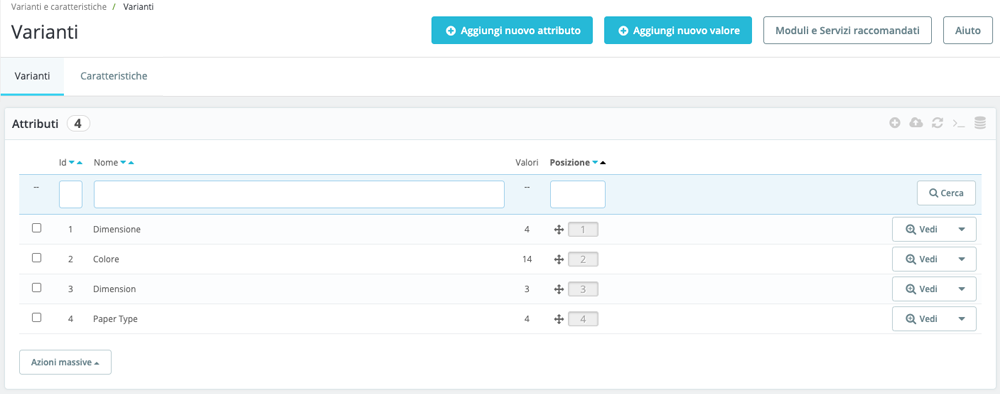Click Aggiungi nuovo valore button
The image size is (1000, 394).
click(678, 31)
